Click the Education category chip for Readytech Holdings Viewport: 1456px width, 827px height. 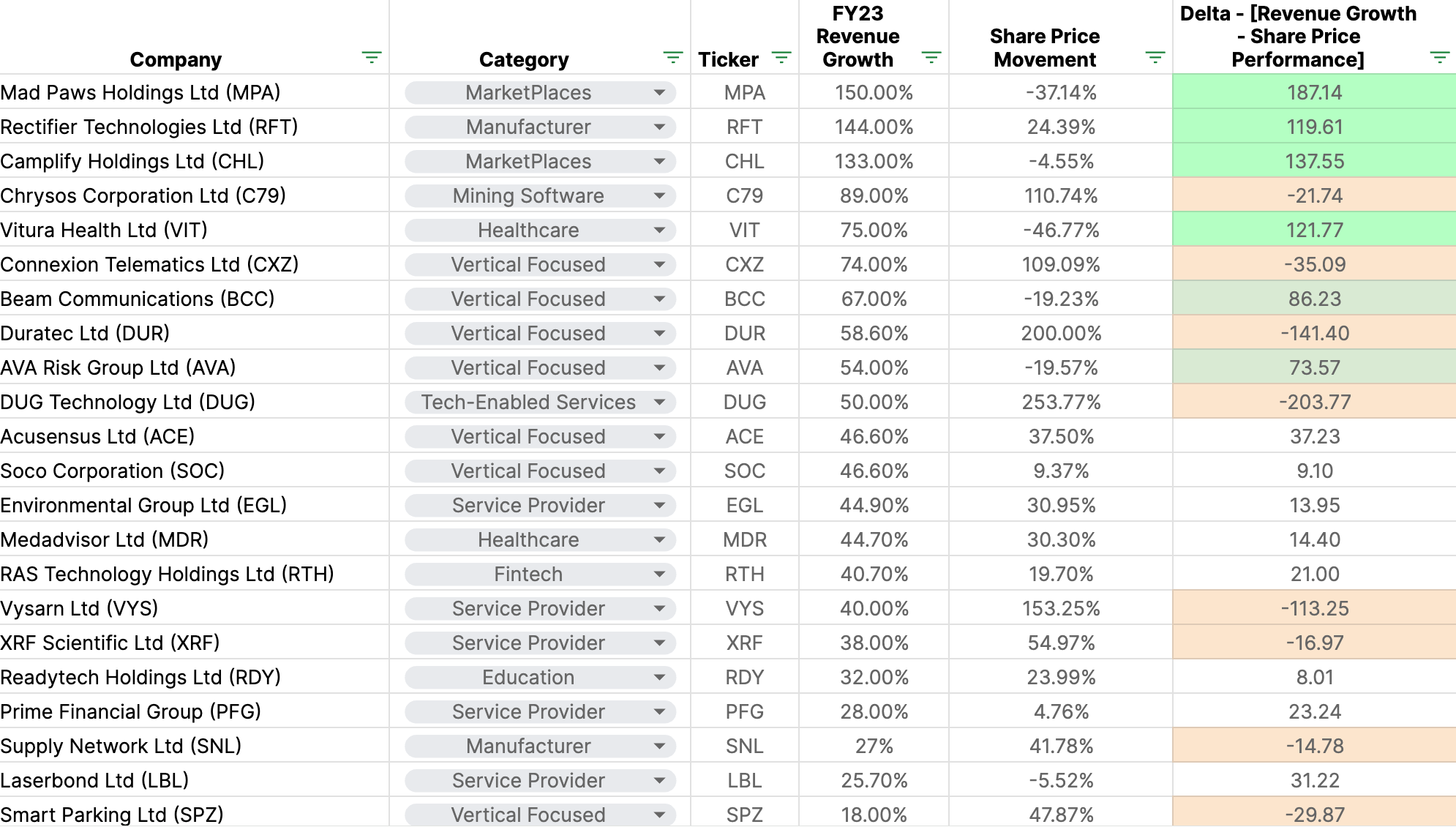tap(528, 677)
